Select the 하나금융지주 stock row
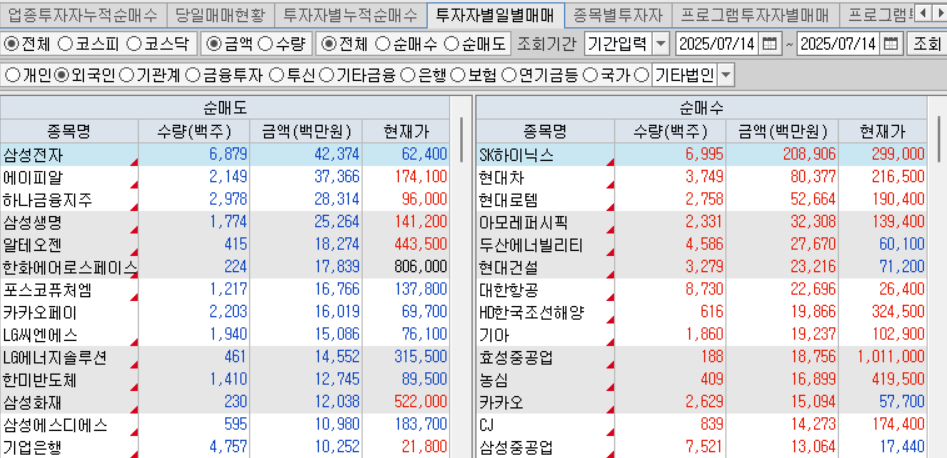 [225, 199]
